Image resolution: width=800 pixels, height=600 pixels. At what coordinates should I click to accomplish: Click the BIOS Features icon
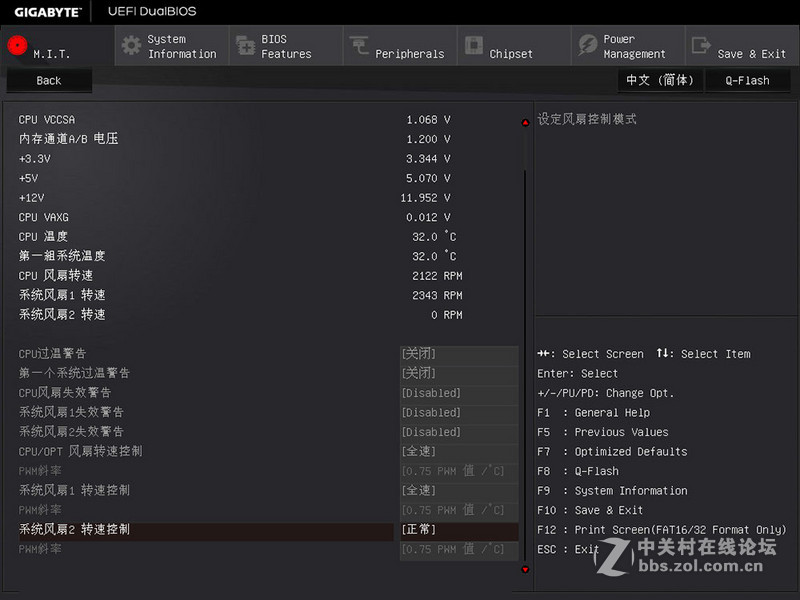tap(245, 46)
